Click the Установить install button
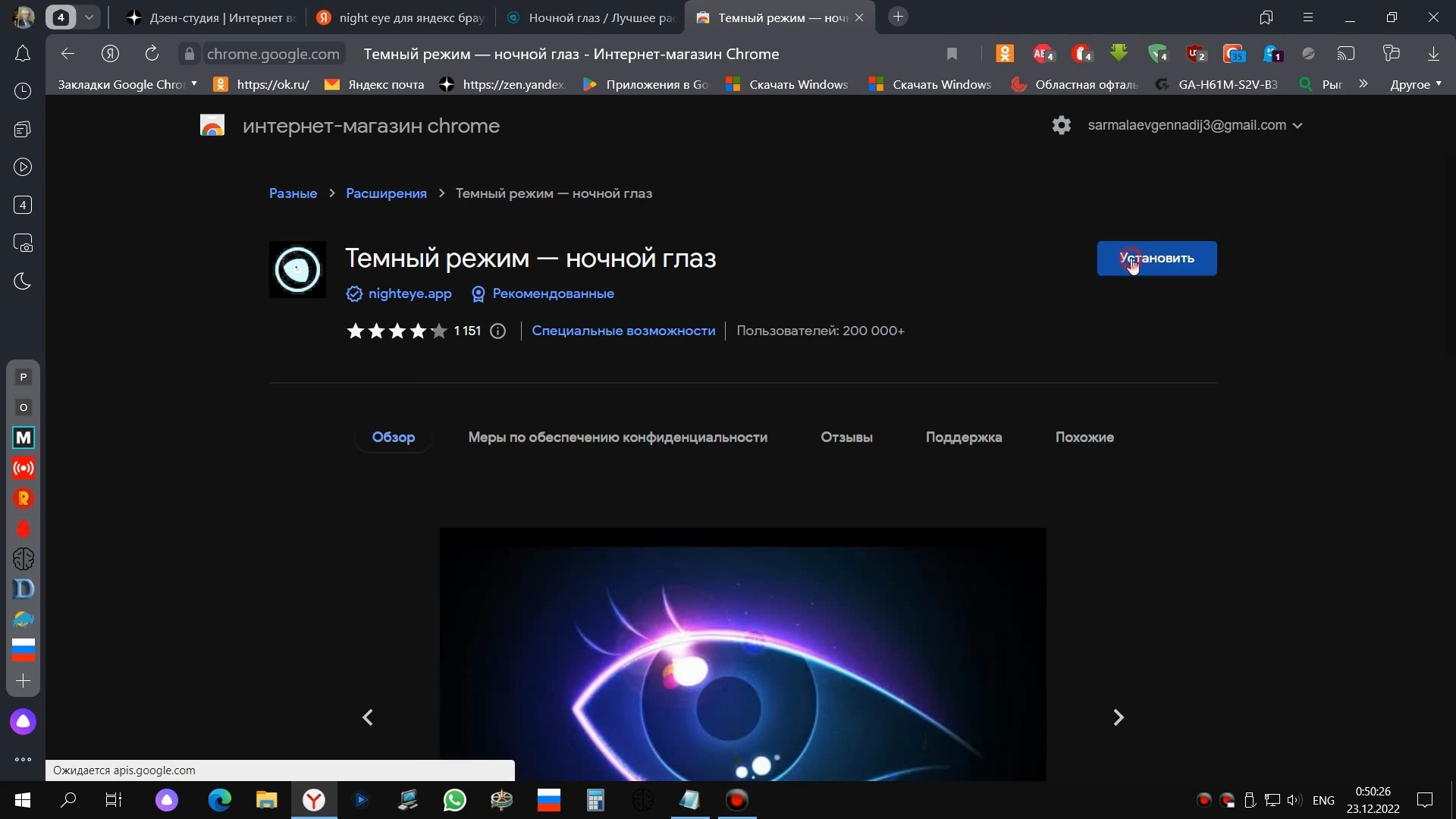 pos(1156,258)
